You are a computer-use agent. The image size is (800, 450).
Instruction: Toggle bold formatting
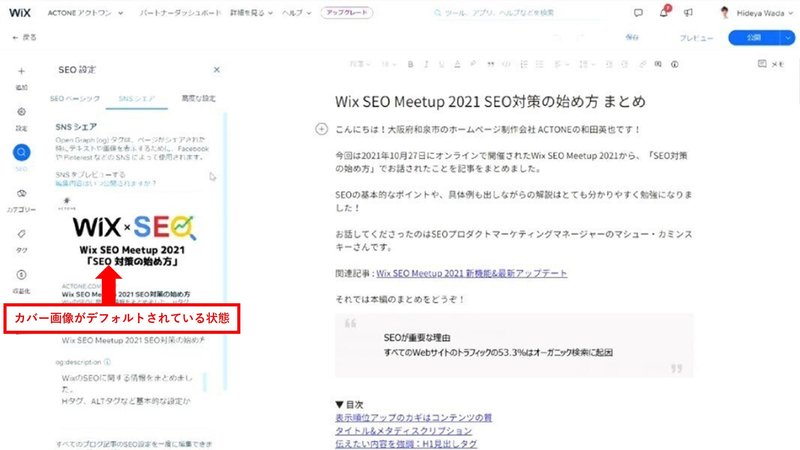coord(410,64)
